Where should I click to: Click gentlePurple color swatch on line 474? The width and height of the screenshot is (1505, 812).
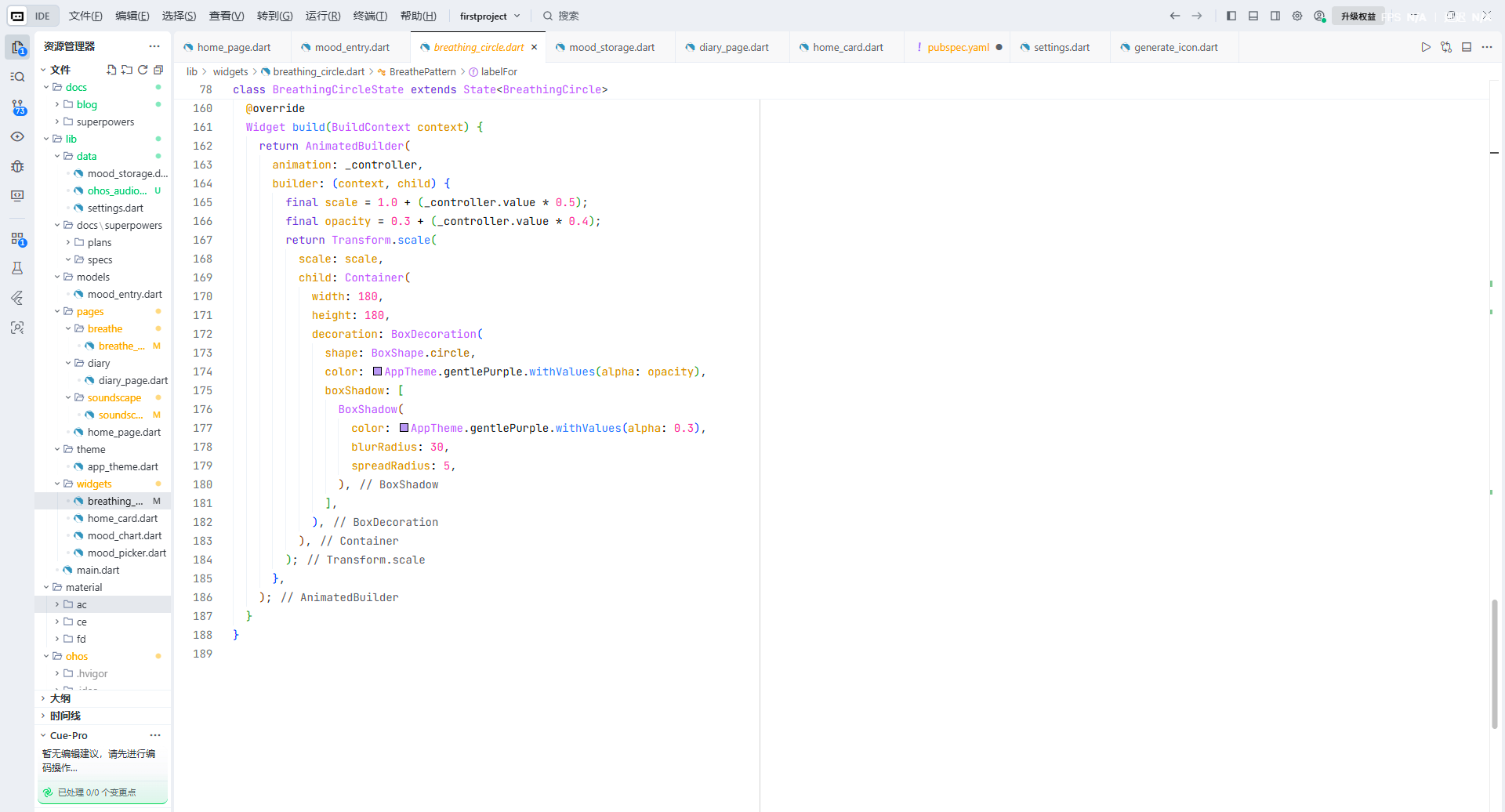point(378,372)
